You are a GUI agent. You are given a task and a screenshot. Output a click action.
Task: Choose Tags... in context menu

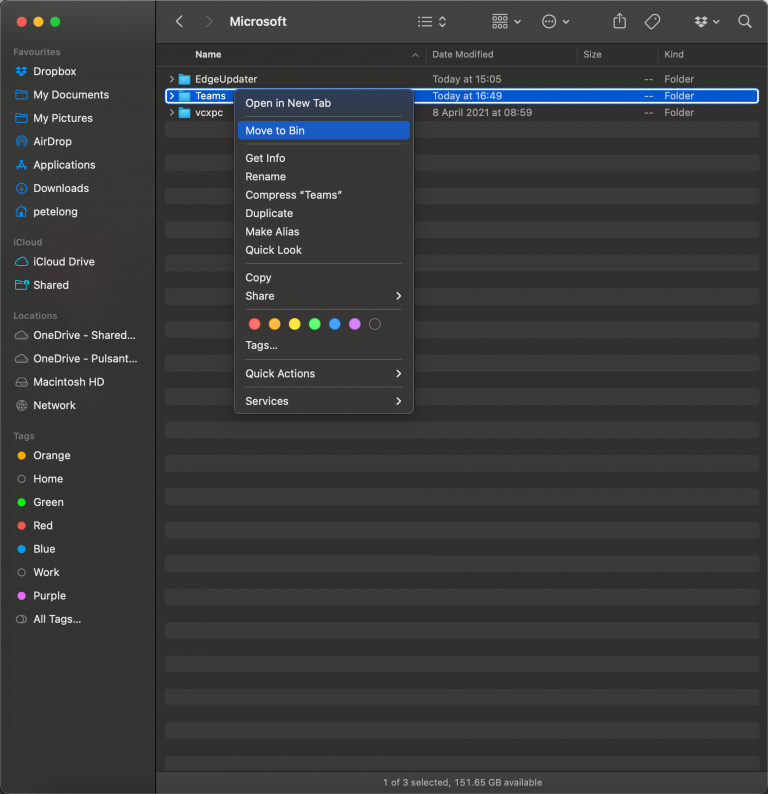tap(324, 345)
